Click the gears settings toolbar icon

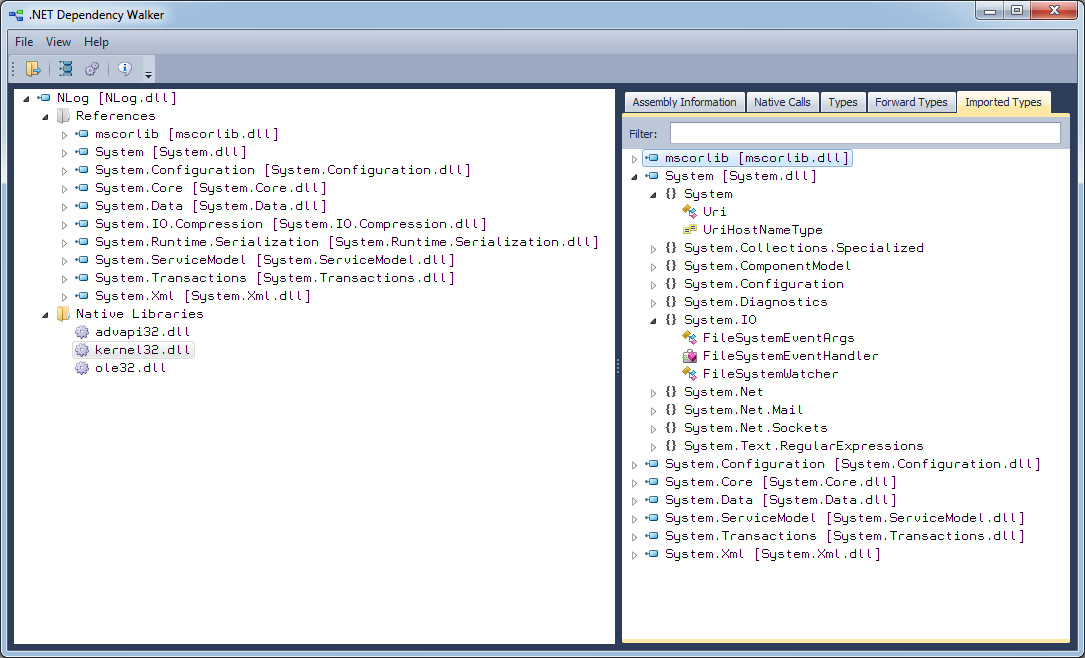[91, 68]
